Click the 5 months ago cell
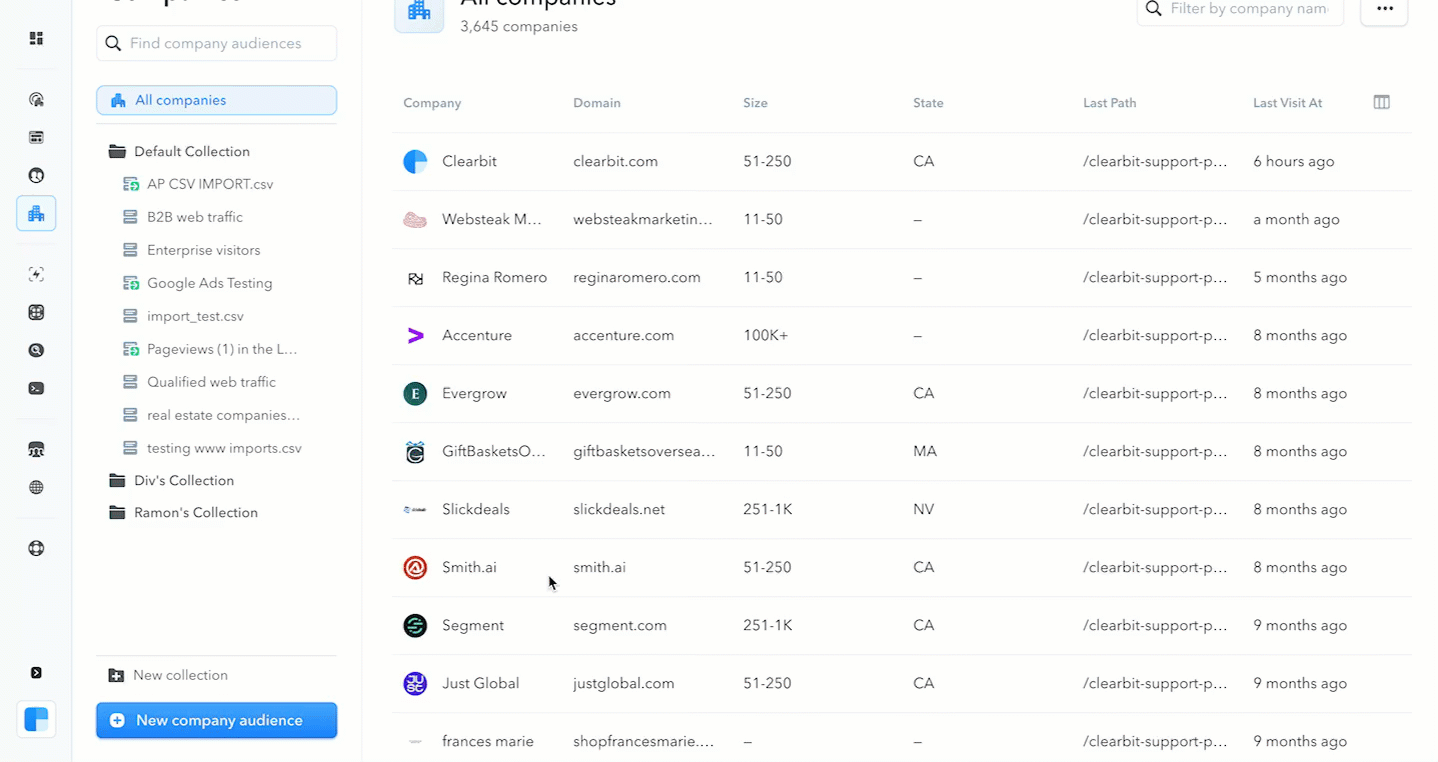The width and height of the screenshot is (1438, 762). (x=1300, y=277)
